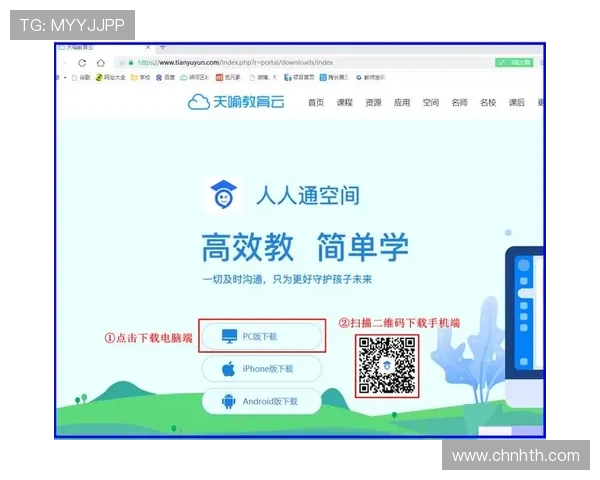
Task: Click the 人人通空间 graduation-cap app icon
Action: click(223, 195)
